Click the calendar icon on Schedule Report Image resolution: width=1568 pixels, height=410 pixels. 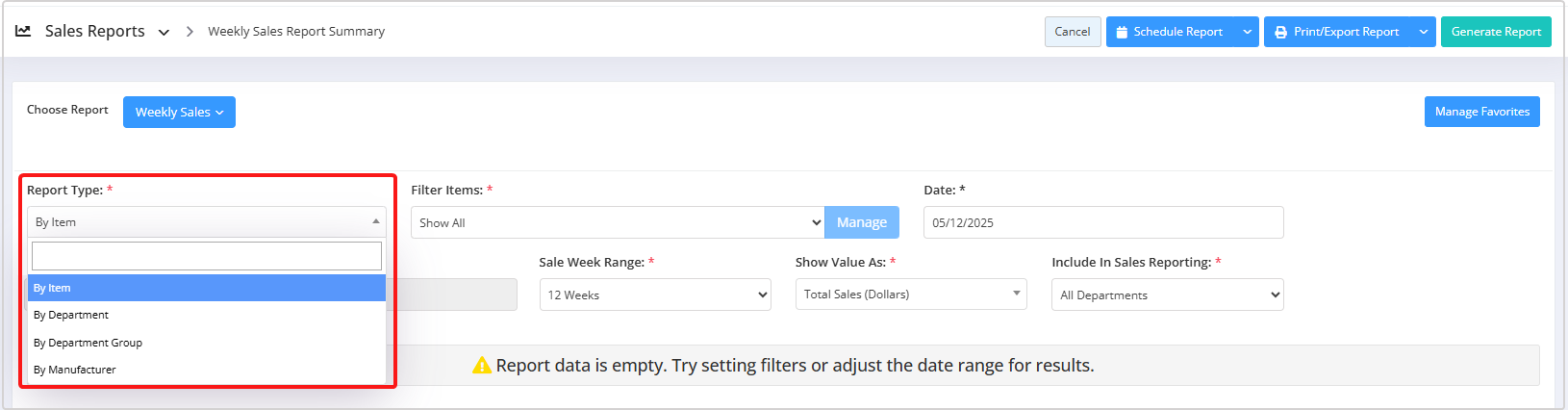(1122, 32)
